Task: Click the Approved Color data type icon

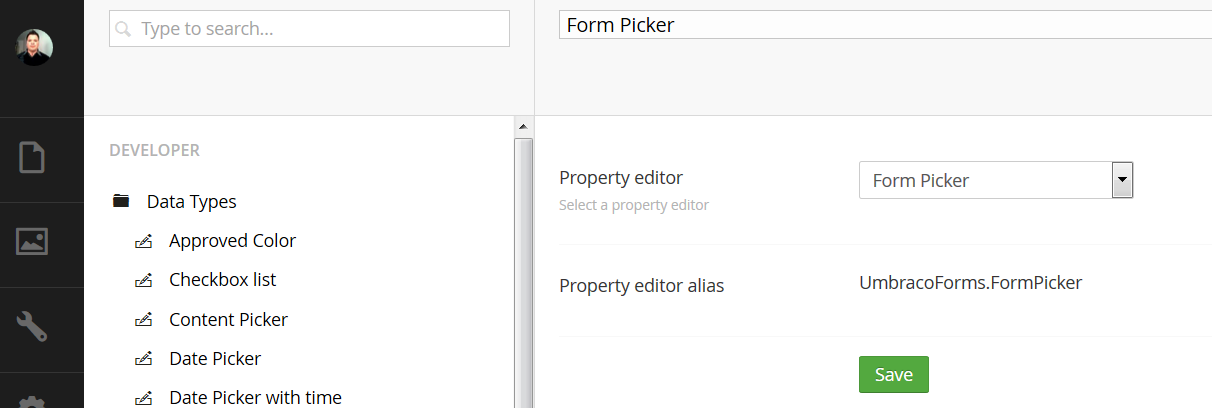Action: point(143,241)
